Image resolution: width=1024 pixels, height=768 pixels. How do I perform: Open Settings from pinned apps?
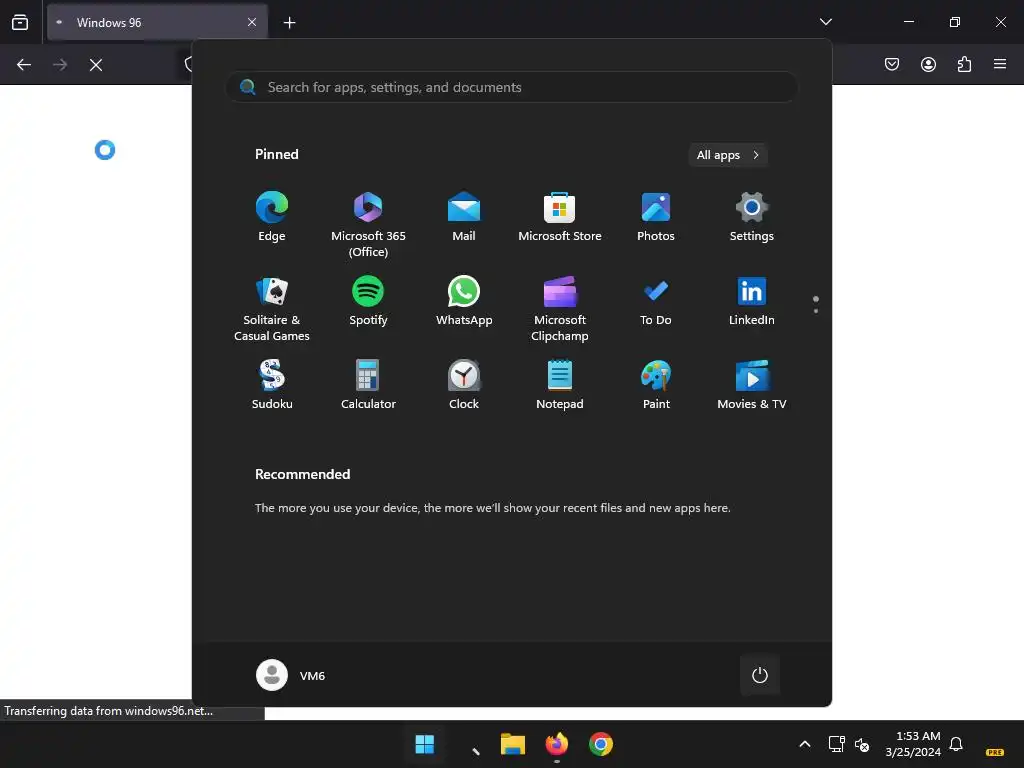pyautogui.click(x=752, y=217)
